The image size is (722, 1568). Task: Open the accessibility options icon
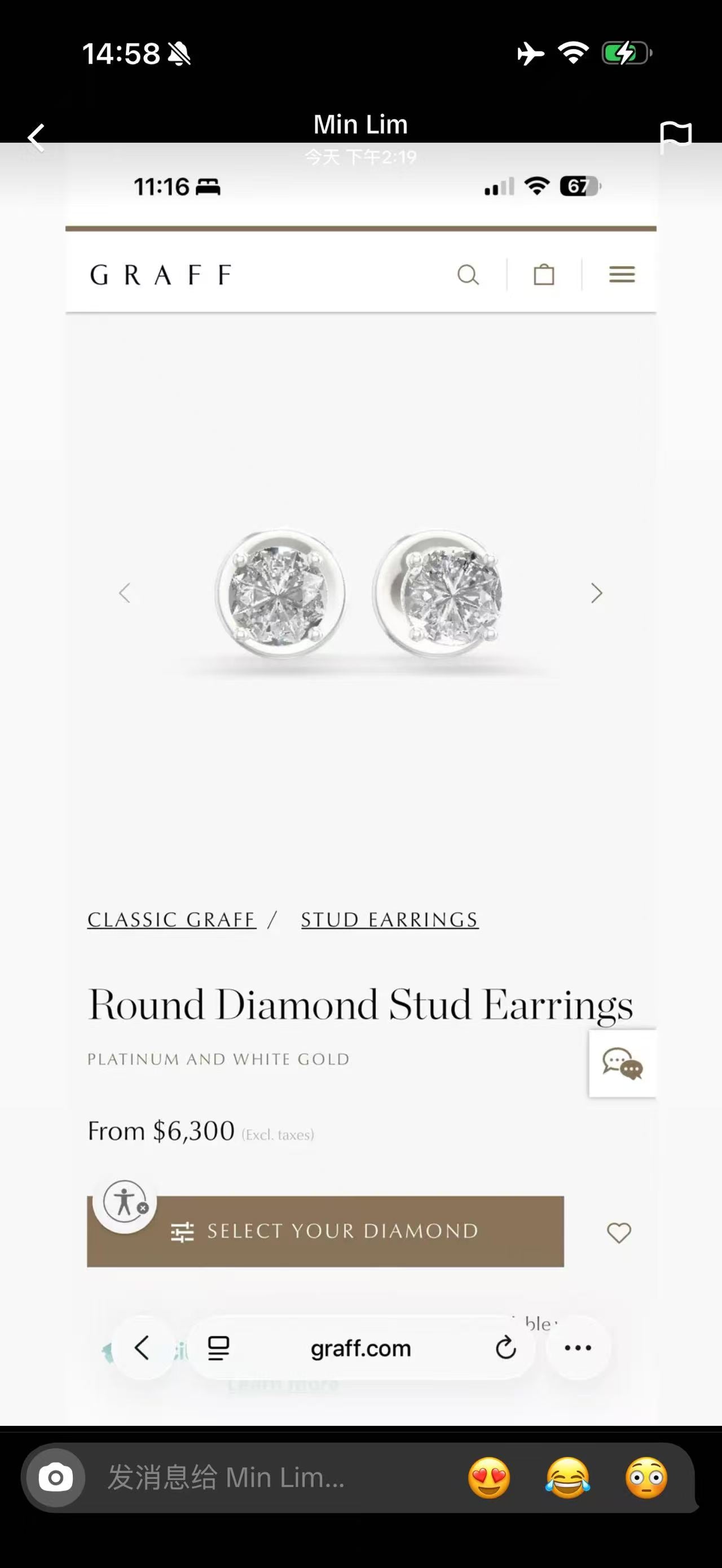125,1202
